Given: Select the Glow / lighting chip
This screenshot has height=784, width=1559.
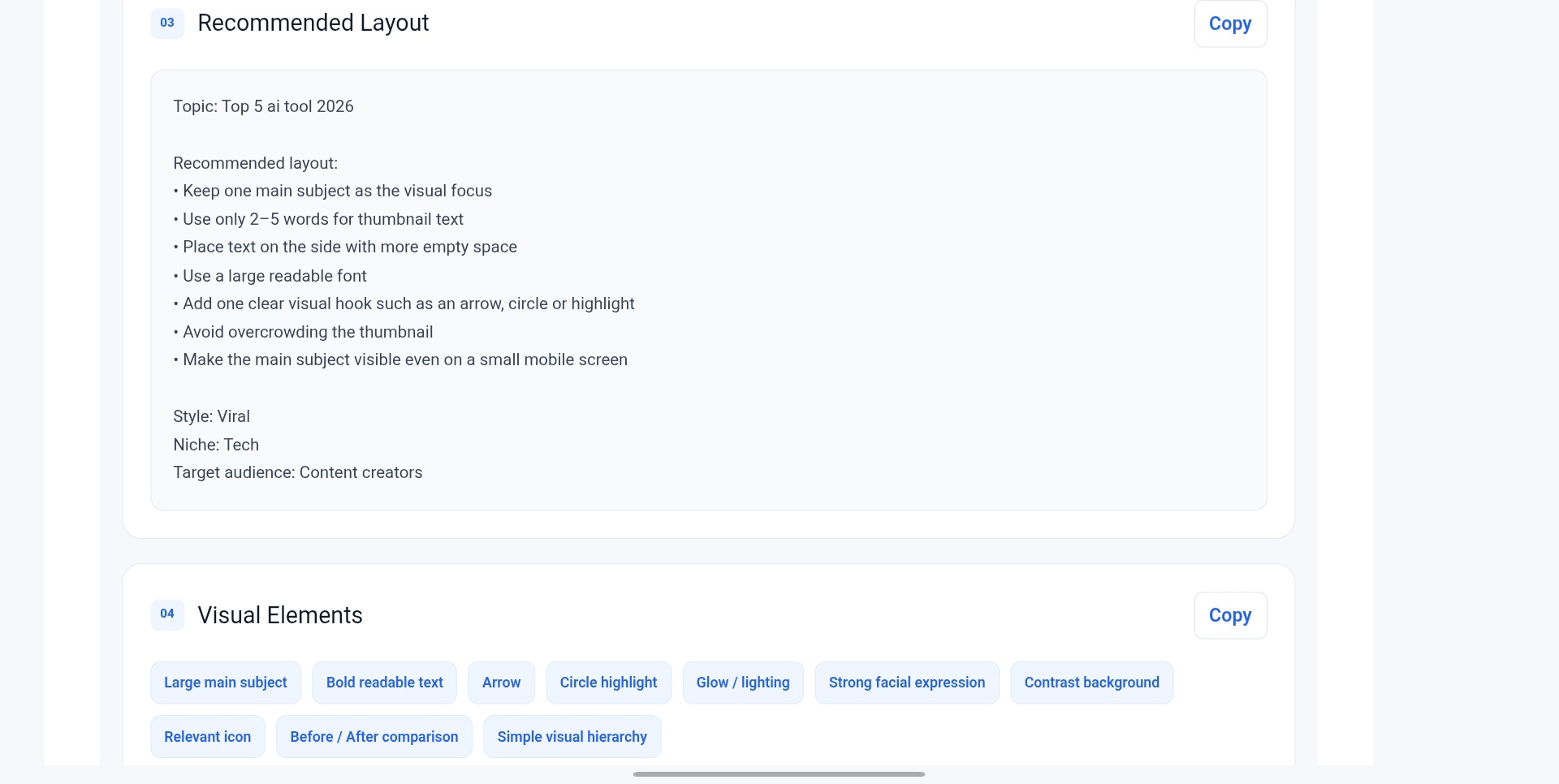Looking at the screenshot, I should point(743,683).
